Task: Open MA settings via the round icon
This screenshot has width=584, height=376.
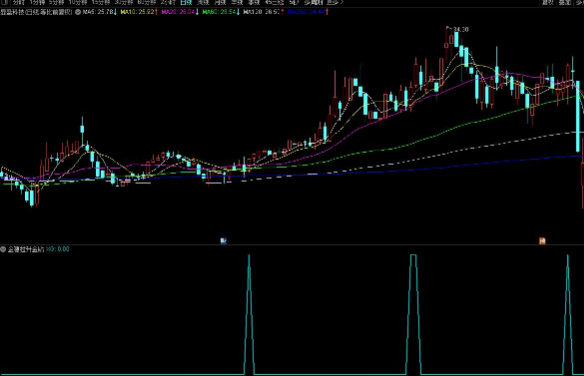Action: point(78,12)
